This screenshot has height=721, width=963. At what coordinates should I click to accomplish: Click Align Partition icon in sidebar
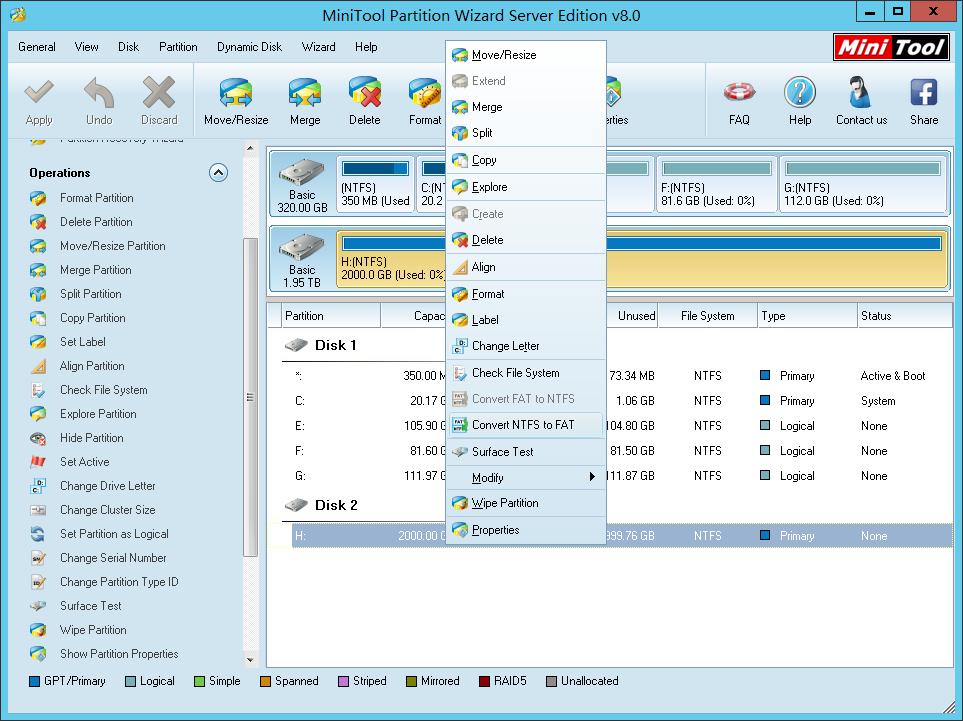click(x=38, y=366)
